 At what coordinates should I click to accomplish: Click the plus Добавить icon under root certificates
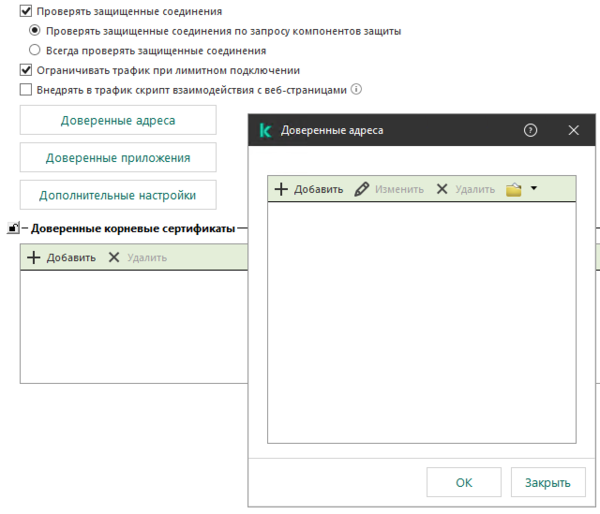coord(34,257)
